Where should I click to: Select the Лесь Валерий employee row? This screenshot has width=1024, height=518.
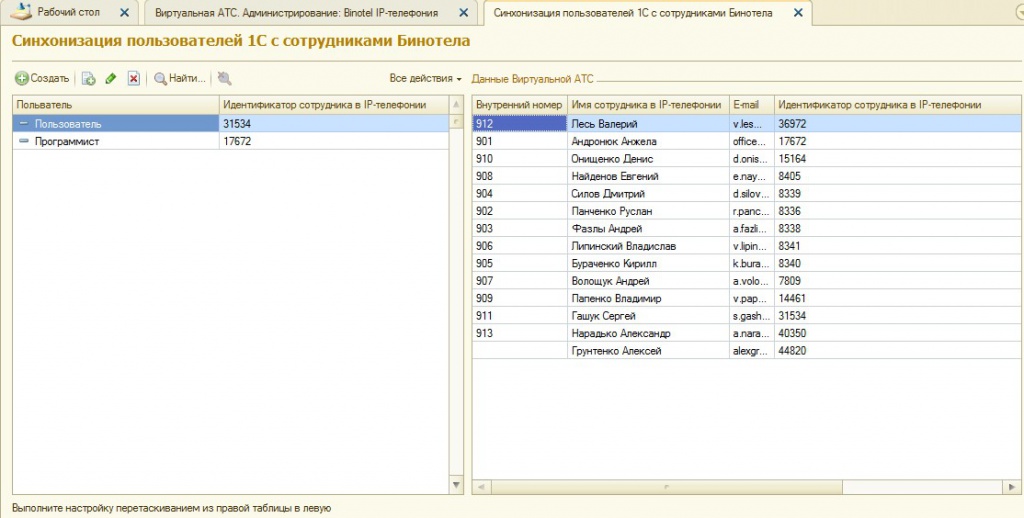[746, 123]
